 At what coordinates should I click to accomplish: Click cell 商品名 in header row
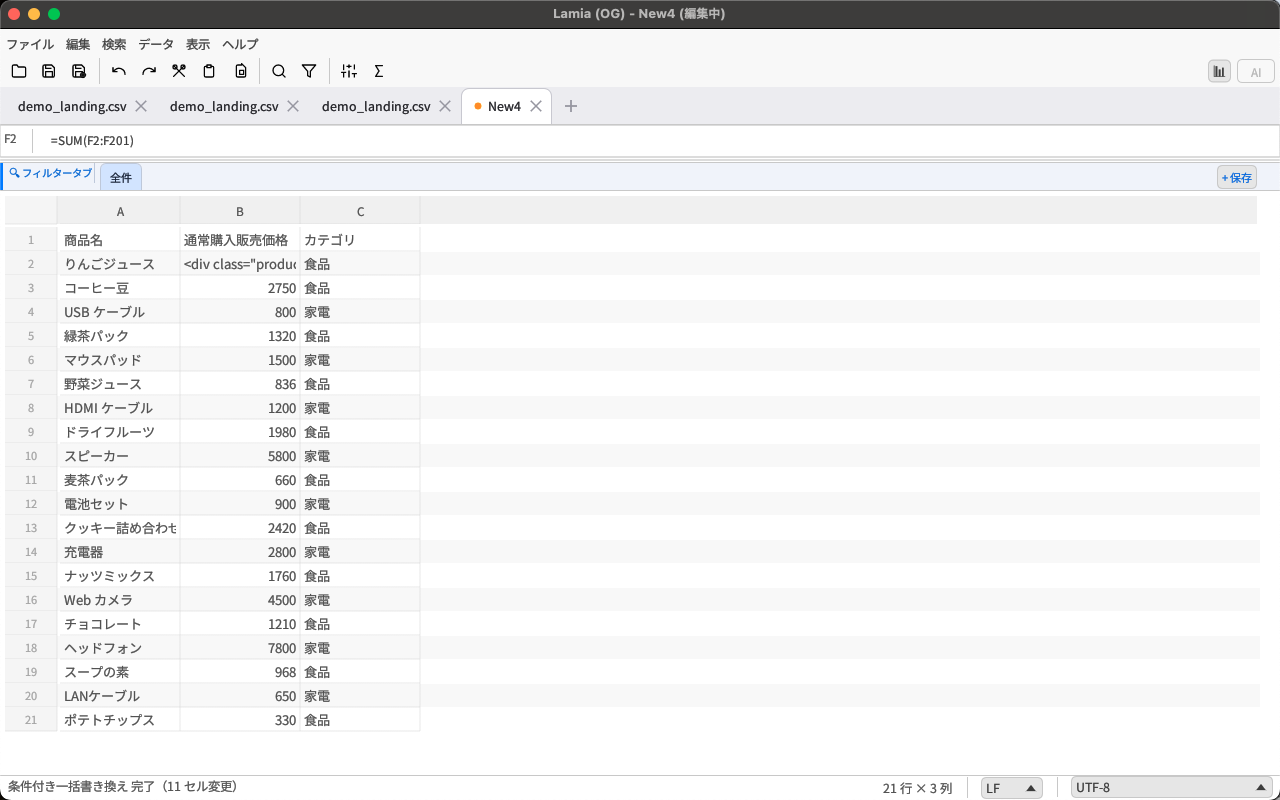[118, 240]
